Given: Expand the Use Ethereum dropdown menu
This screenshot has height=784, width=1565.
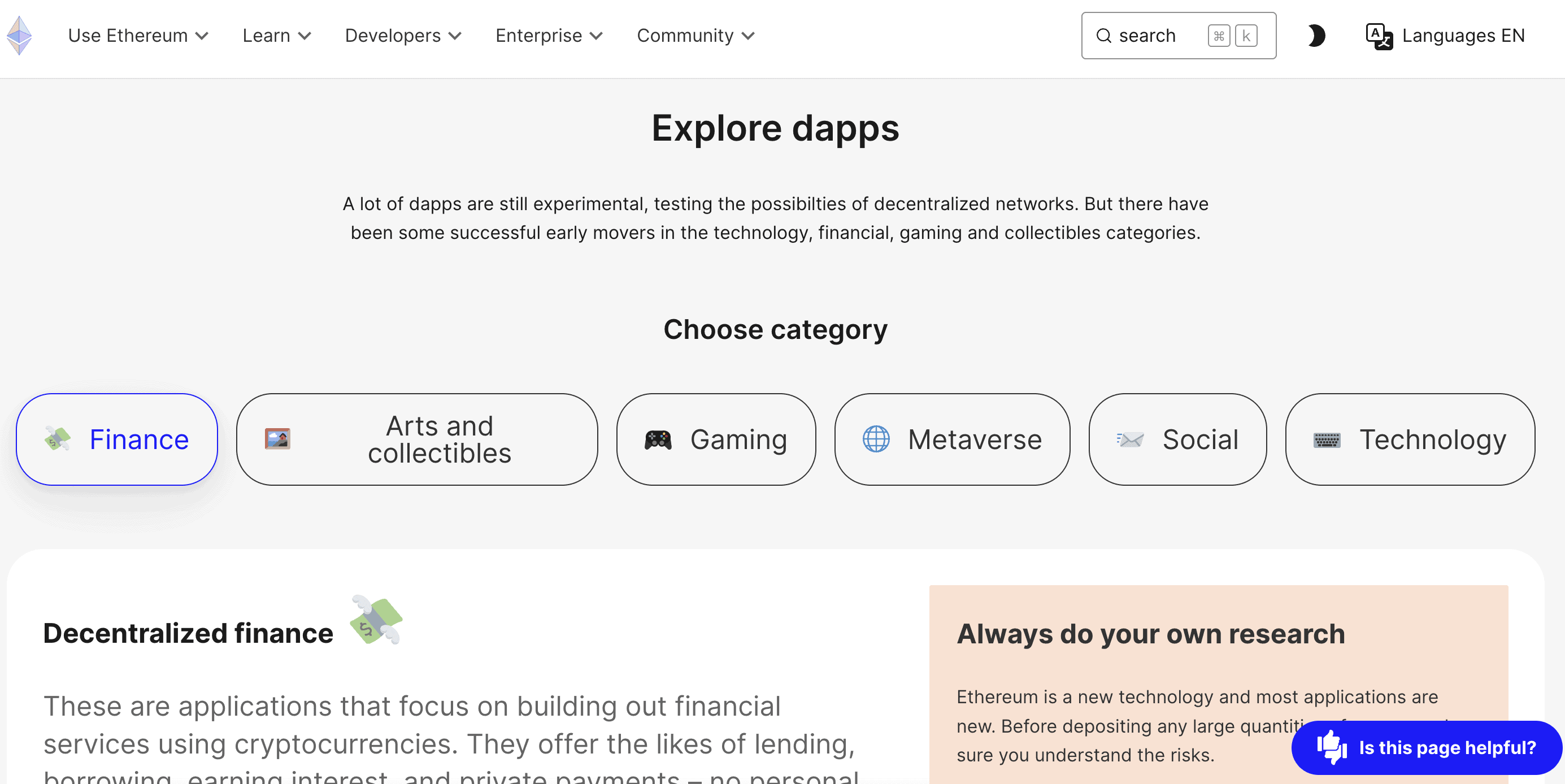Looking at the screenshot, I should click(x=138, y=36).
